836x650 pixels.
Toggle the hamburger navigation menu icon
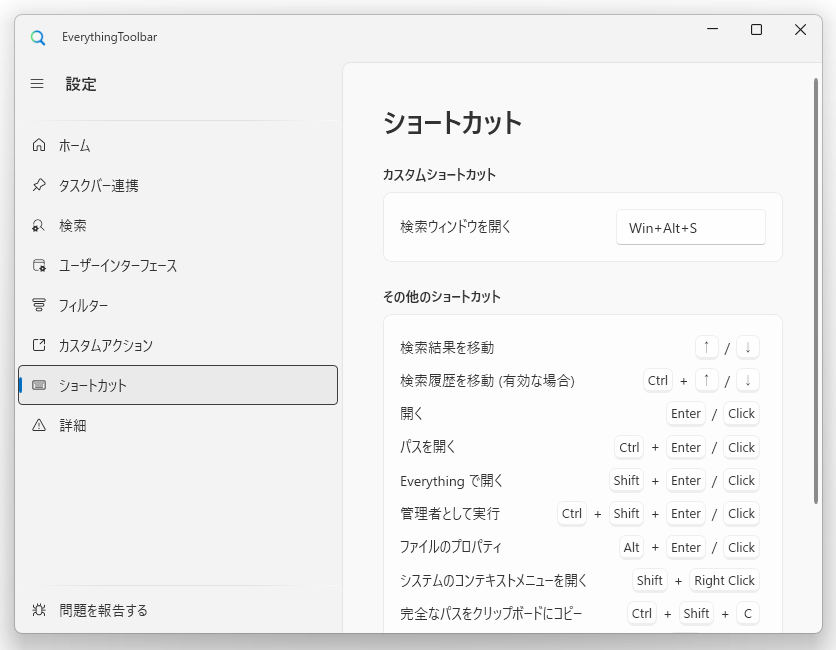37,84
